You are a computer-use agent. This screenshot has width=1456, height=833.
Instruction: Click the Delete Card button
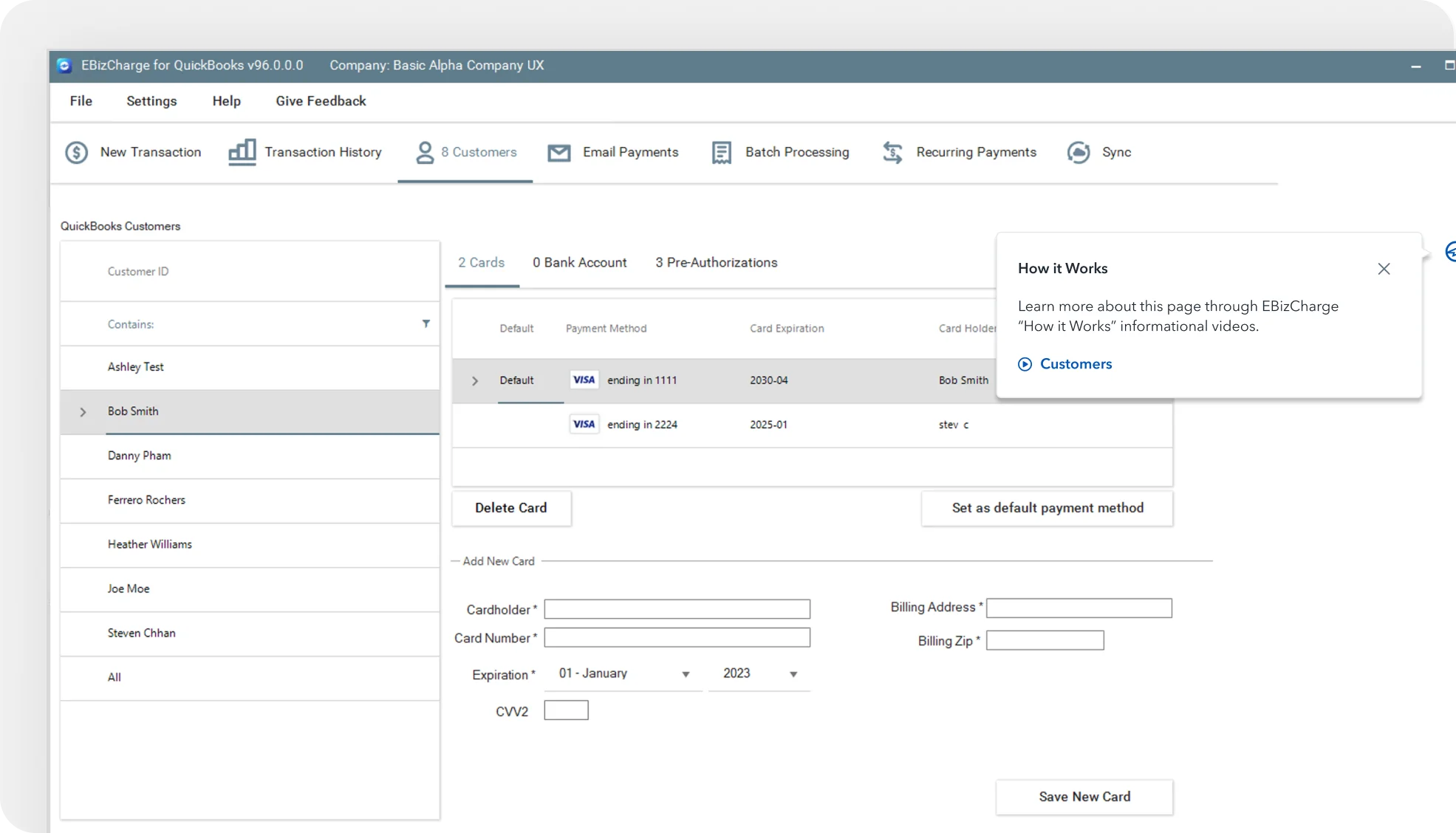click(511, 508)
